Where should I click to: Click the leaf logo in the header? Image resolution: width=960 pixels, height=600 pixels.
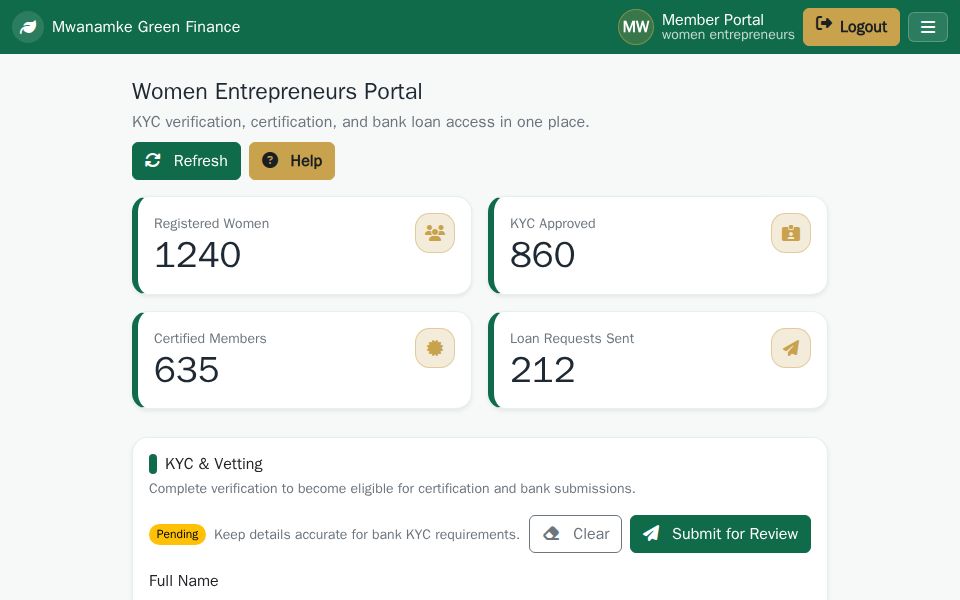(x=28, y=27)
